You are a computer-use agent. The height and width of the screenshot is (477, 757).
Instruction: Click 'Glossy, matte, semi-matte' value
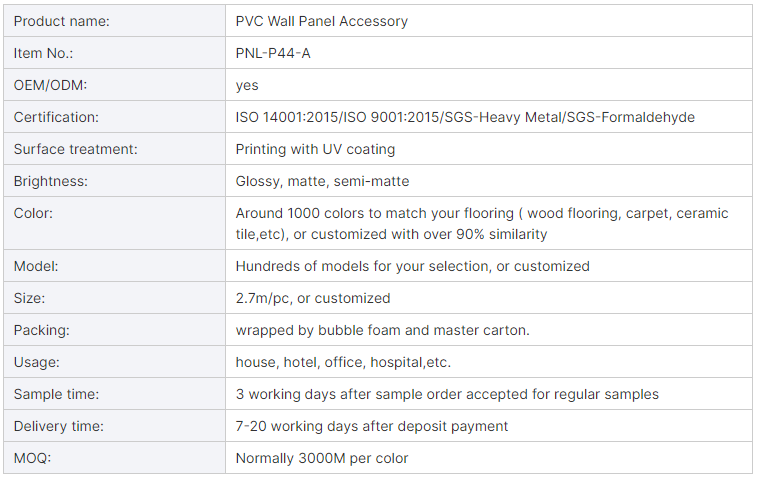click(x=322, y=181)
